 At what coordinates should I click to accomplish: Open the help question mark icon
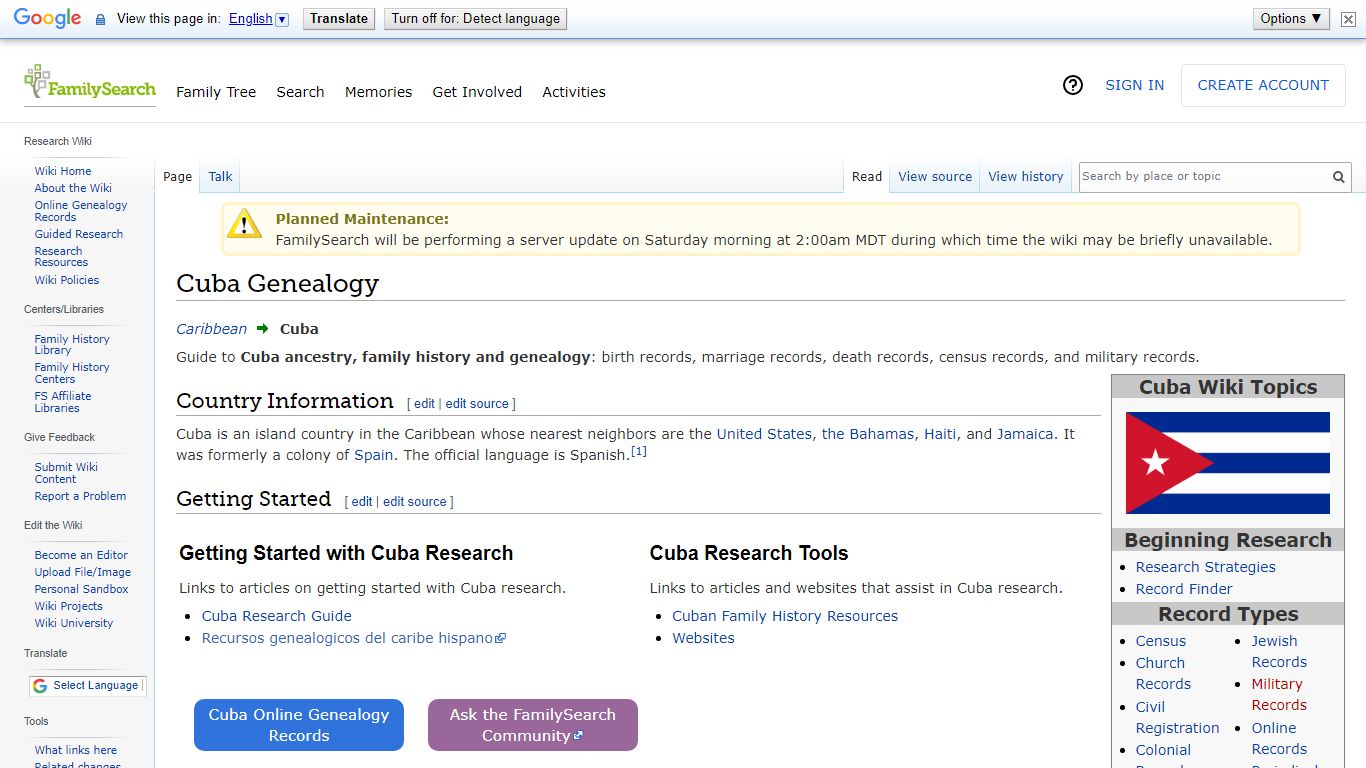[x=1073, y=85]
